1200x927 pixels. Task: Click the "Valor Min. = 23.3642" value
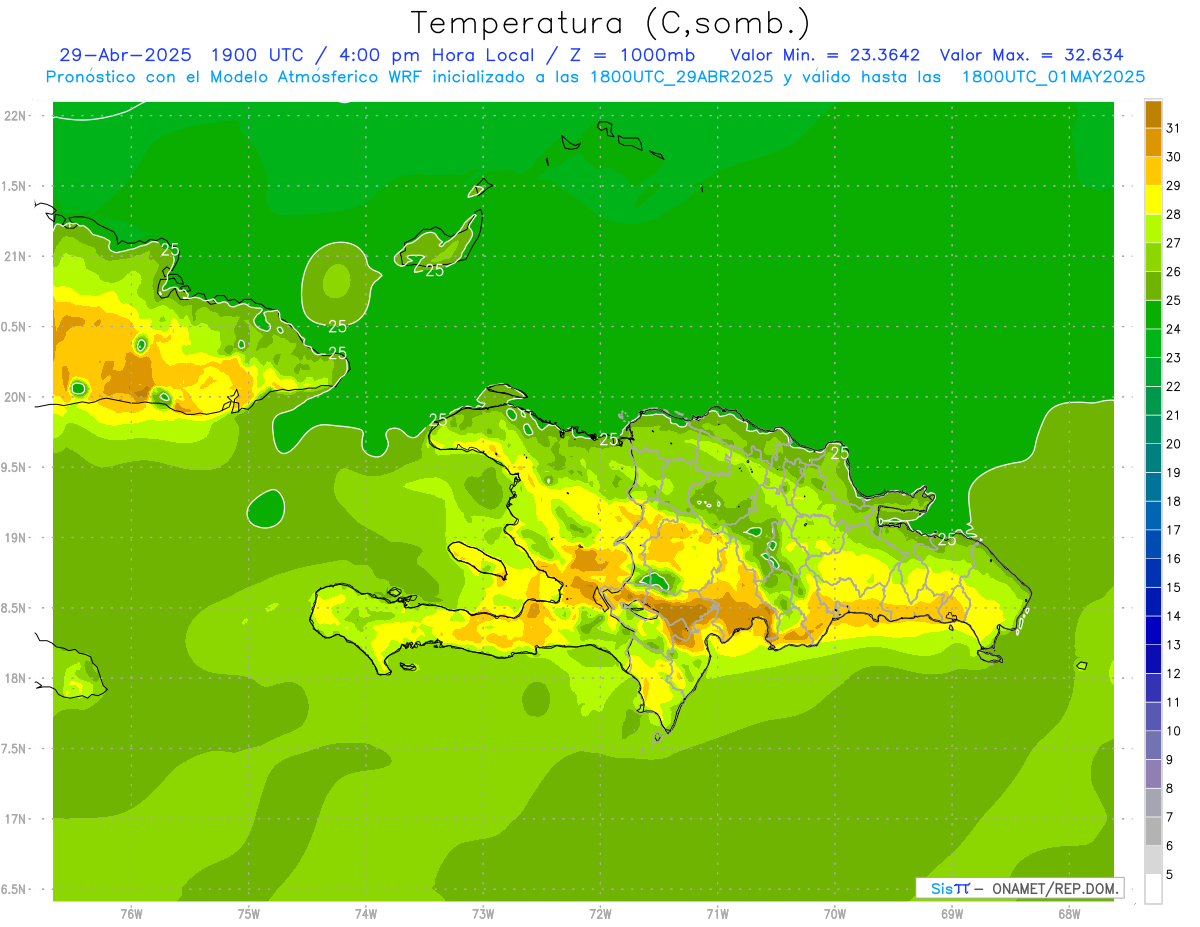(x=825, y=55)
